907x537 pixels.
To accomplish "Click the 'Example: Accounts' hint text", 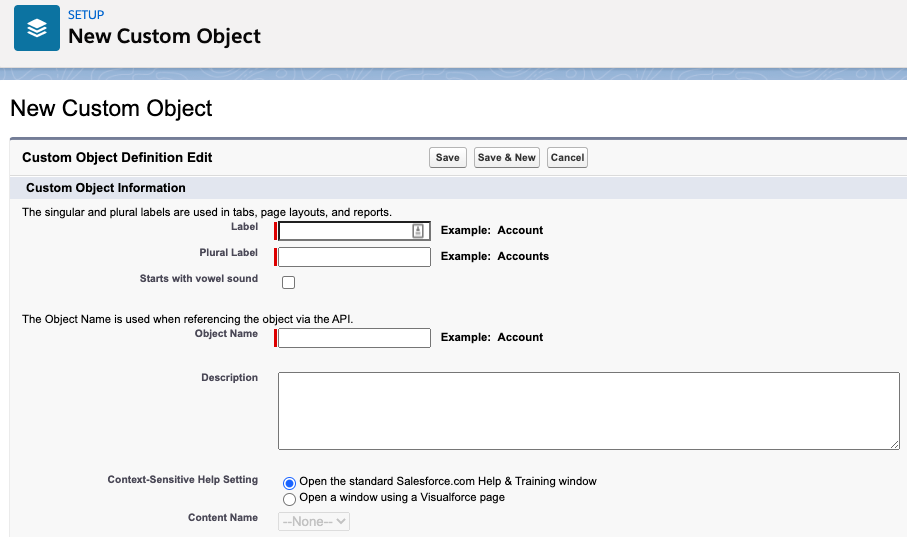I will tap(495, 256).
